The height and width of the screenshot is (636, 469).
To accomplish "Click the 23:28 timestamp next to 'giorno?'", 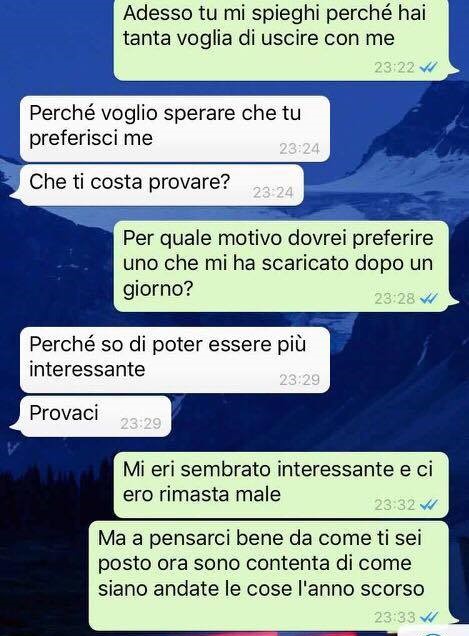I will (x=394, y=299).
